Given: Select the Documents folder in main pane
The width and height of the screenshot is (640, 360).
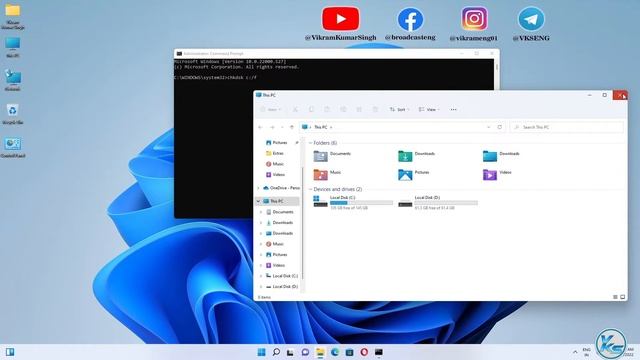Looking at the screenshot, I should click(332, 156).
